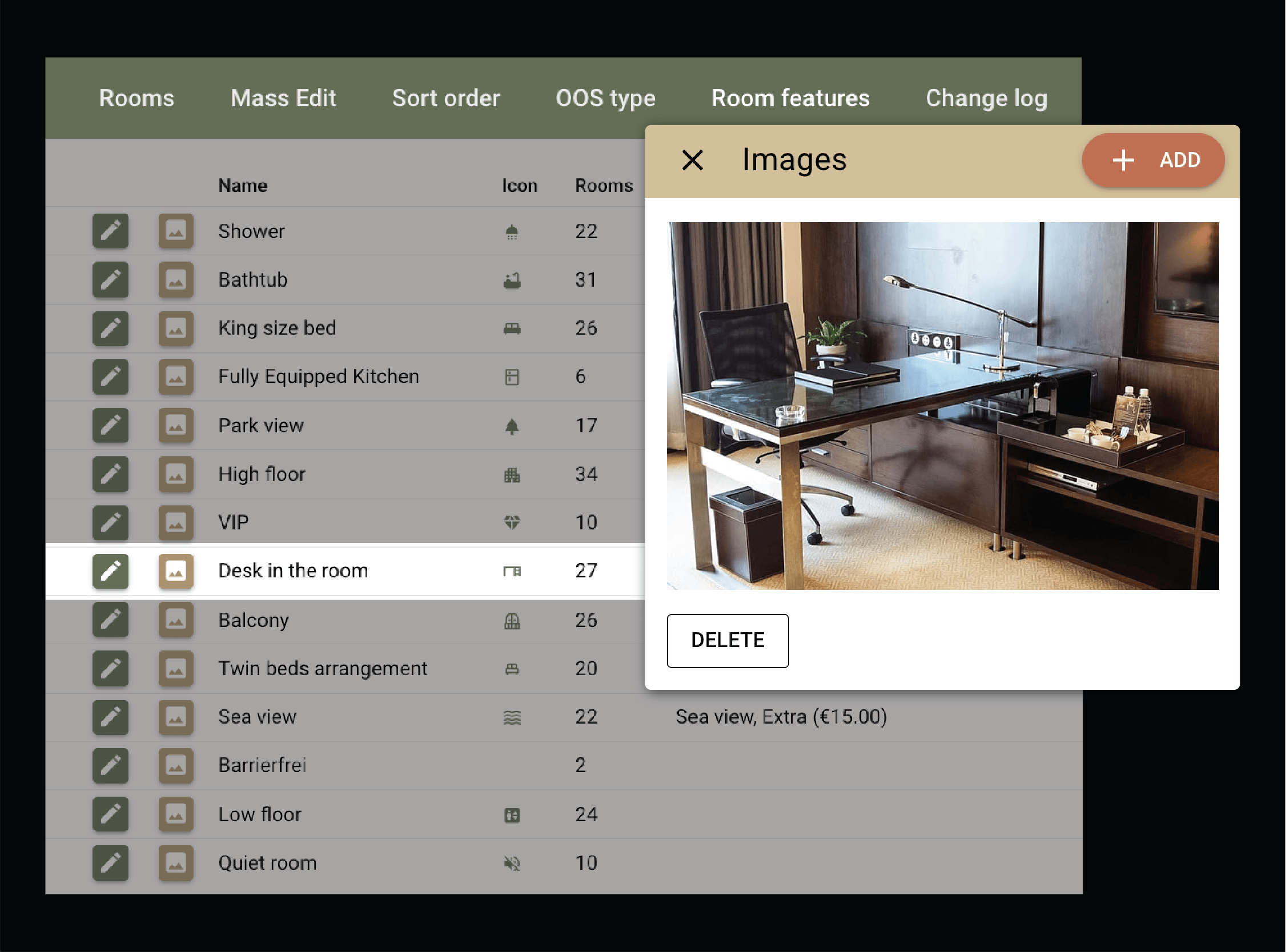This screenshot has width=1286, height=952.
Task: Open the Mass Edit tab
Action: (283, 98)
